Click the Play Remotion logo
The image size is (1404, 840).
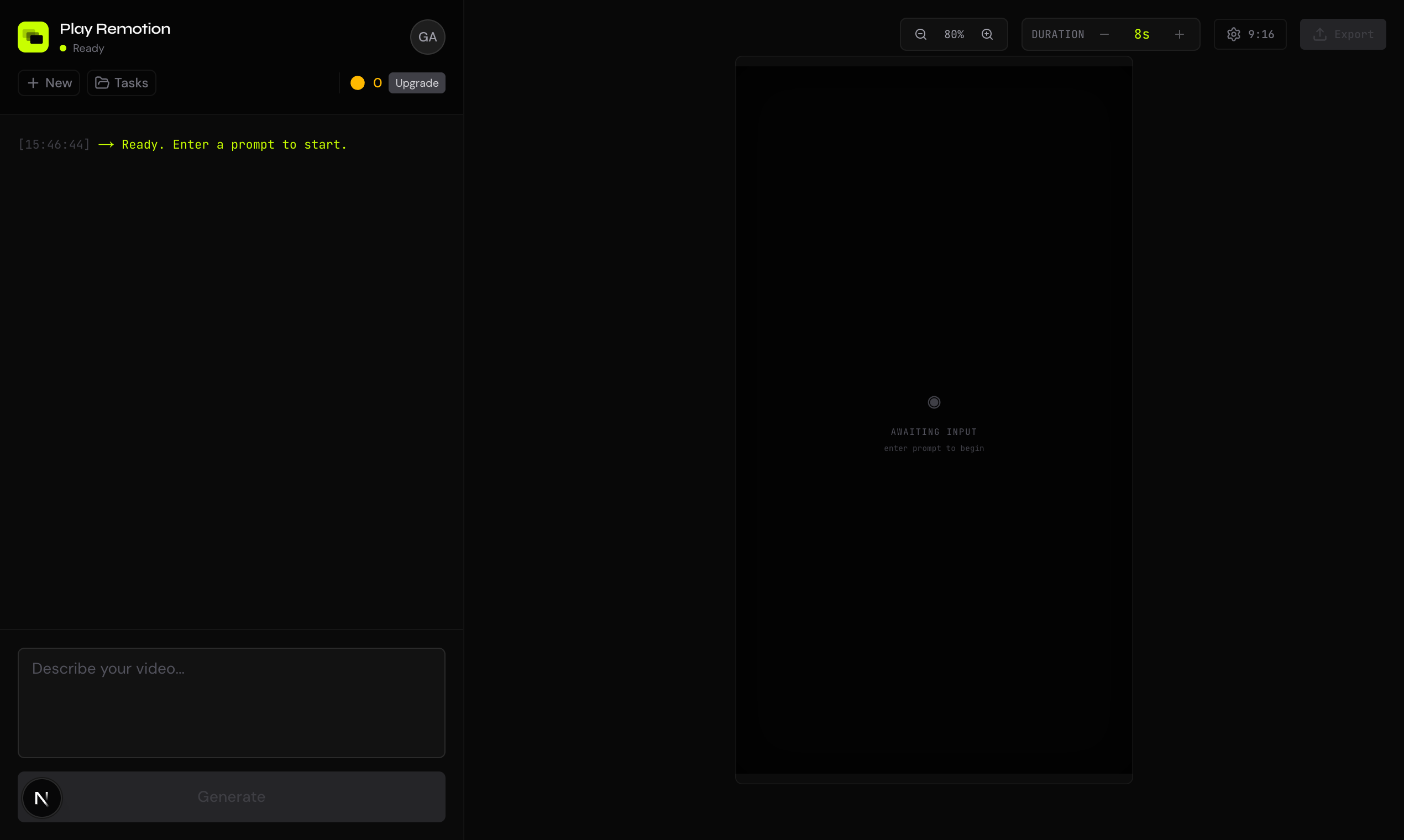(32, 36)
